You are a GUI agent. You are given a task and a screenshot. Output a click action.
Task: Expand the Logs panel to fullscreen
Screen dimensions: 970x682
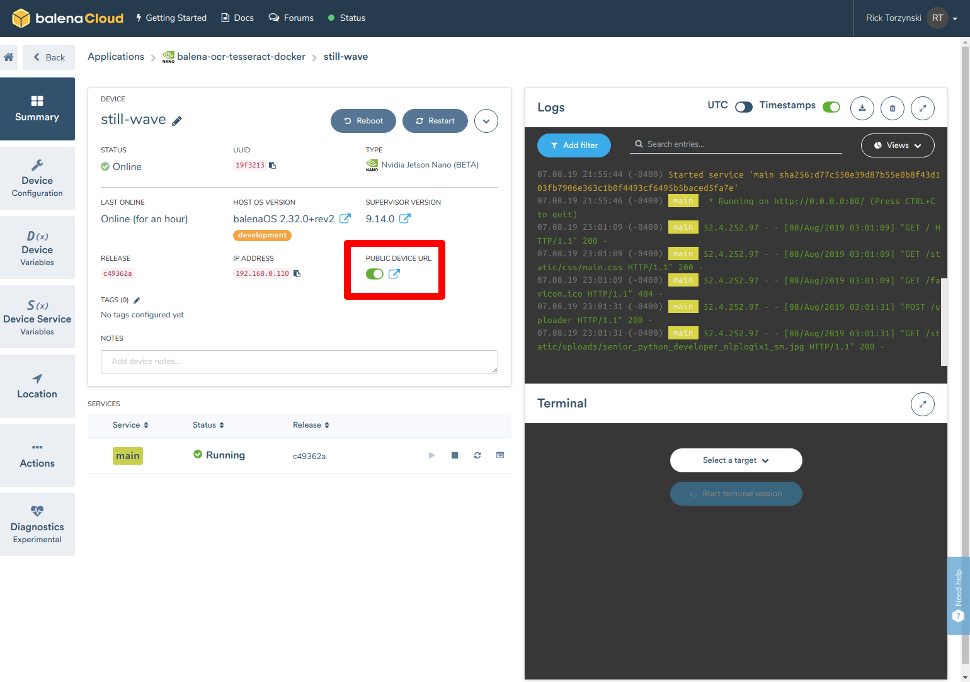click(x=924, y=108)
